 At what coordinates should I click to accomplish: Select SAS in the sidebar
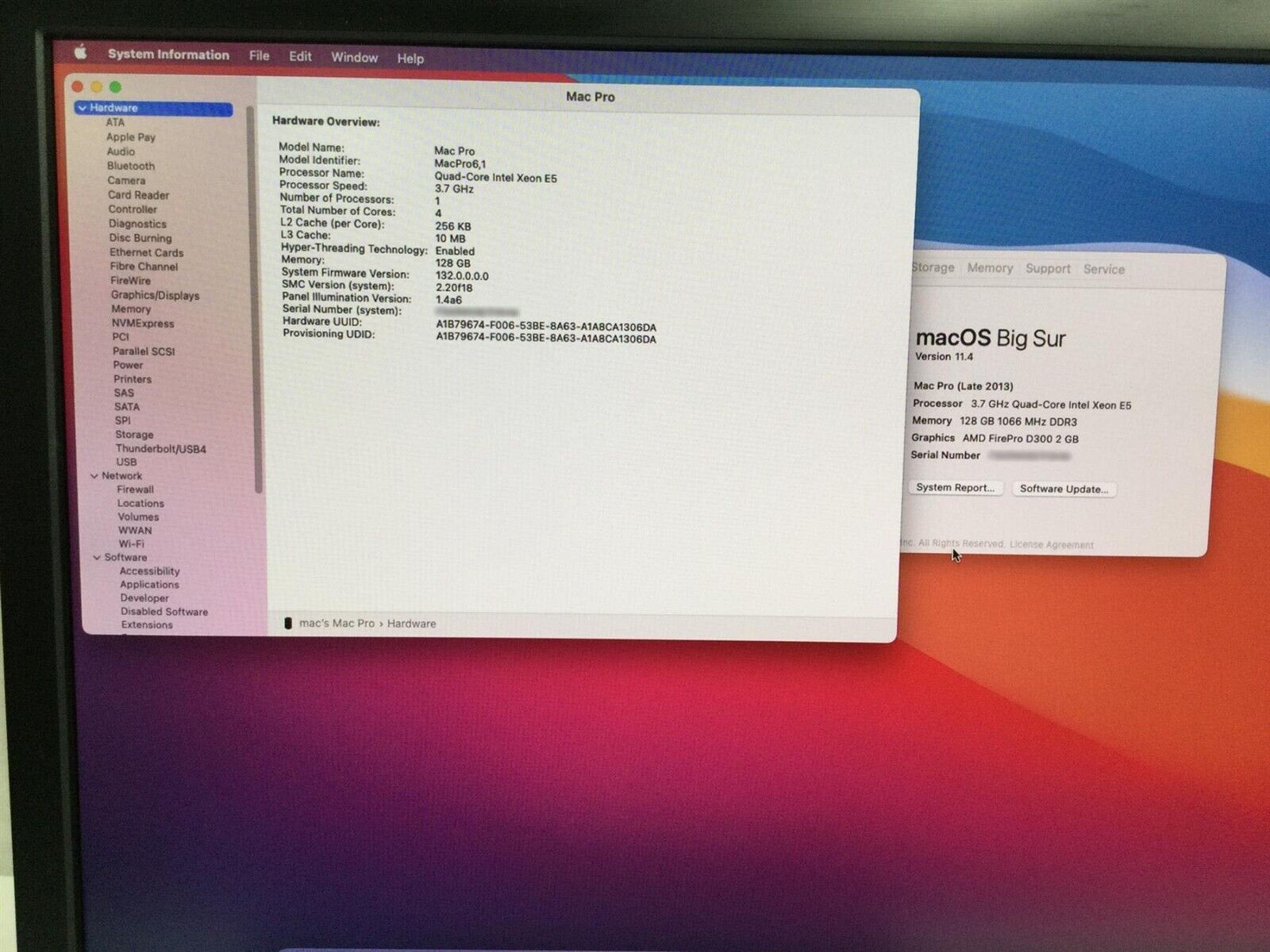[x=124, y=393]
